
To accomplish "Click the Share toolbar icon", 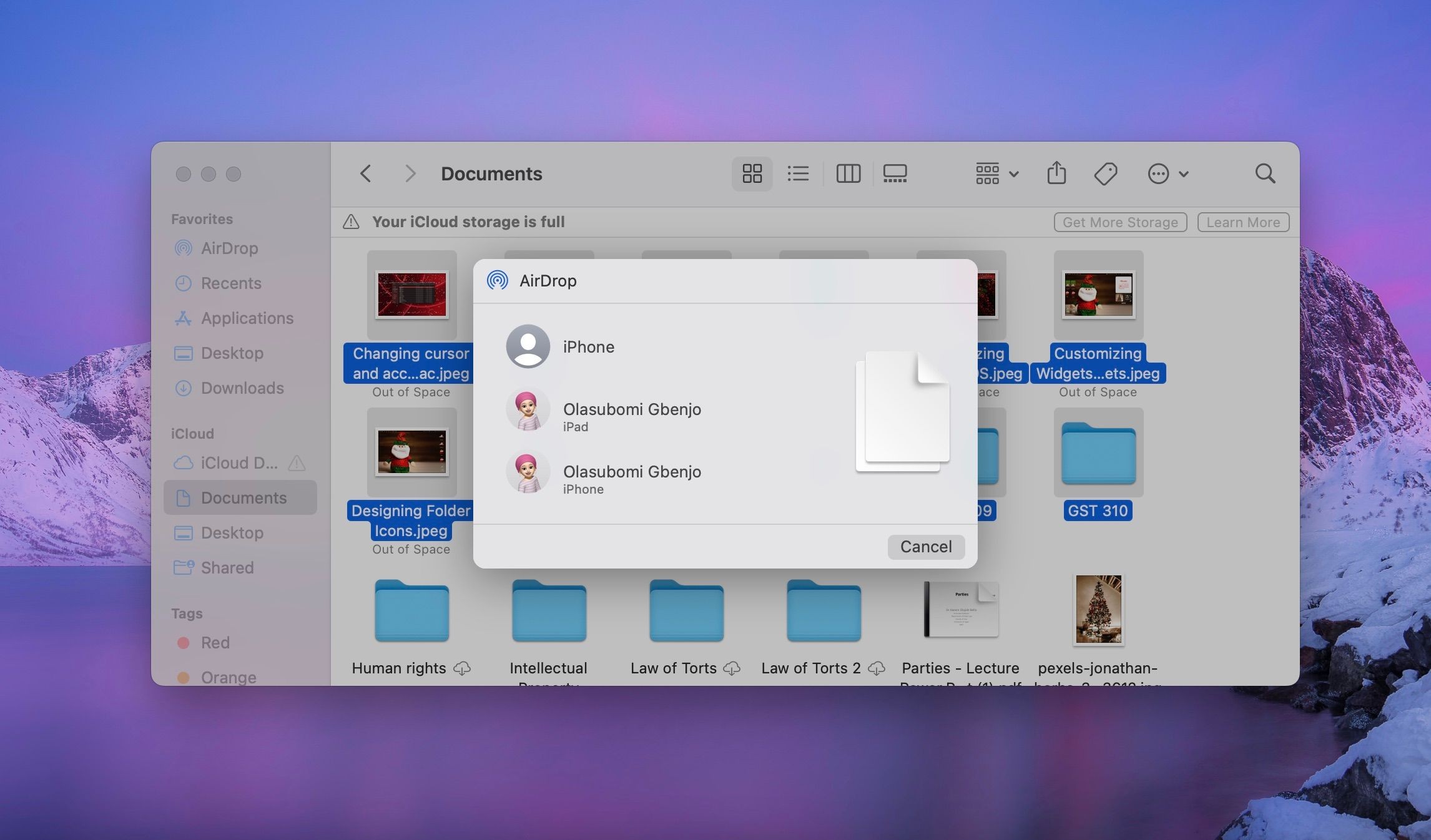I will coord(1056,173).
